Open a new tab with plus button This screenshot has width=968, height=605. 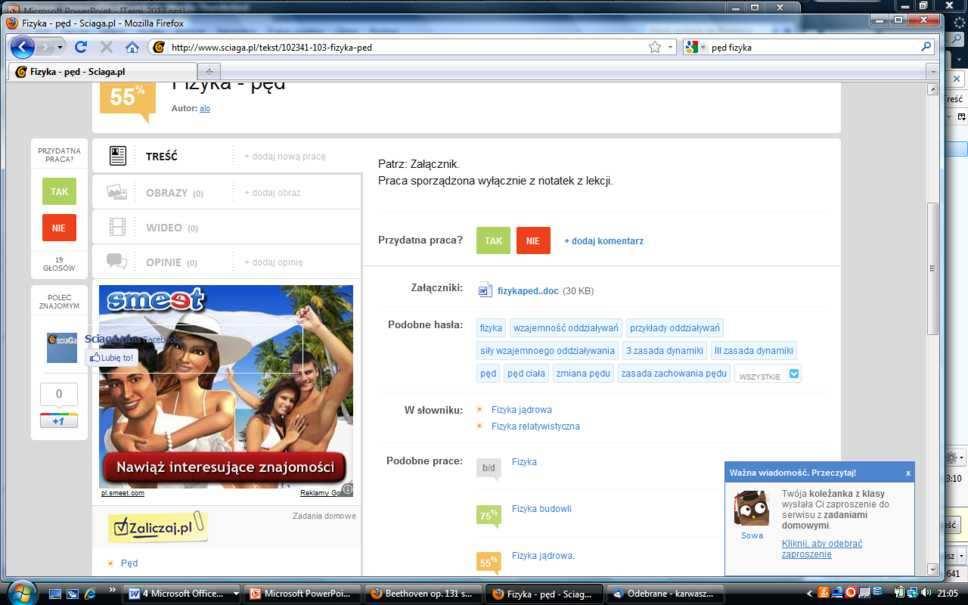[209, 72]
